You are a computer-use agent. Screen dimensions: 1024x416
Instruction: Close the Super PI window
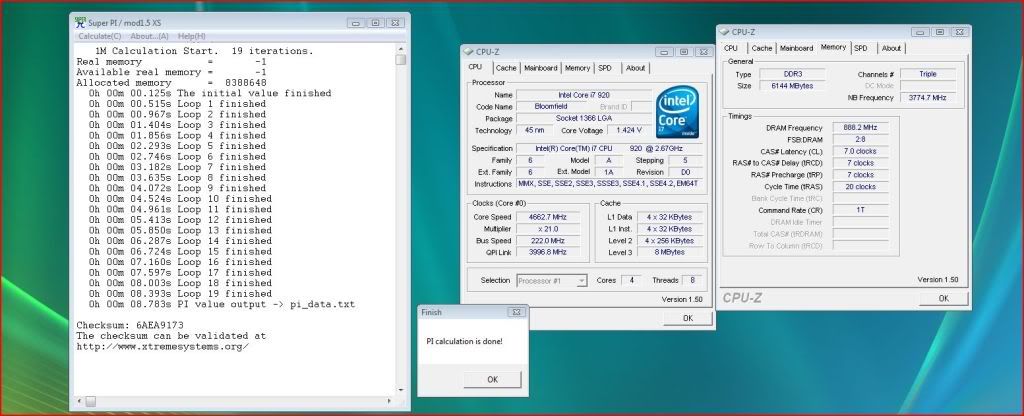tap(395, 23)
